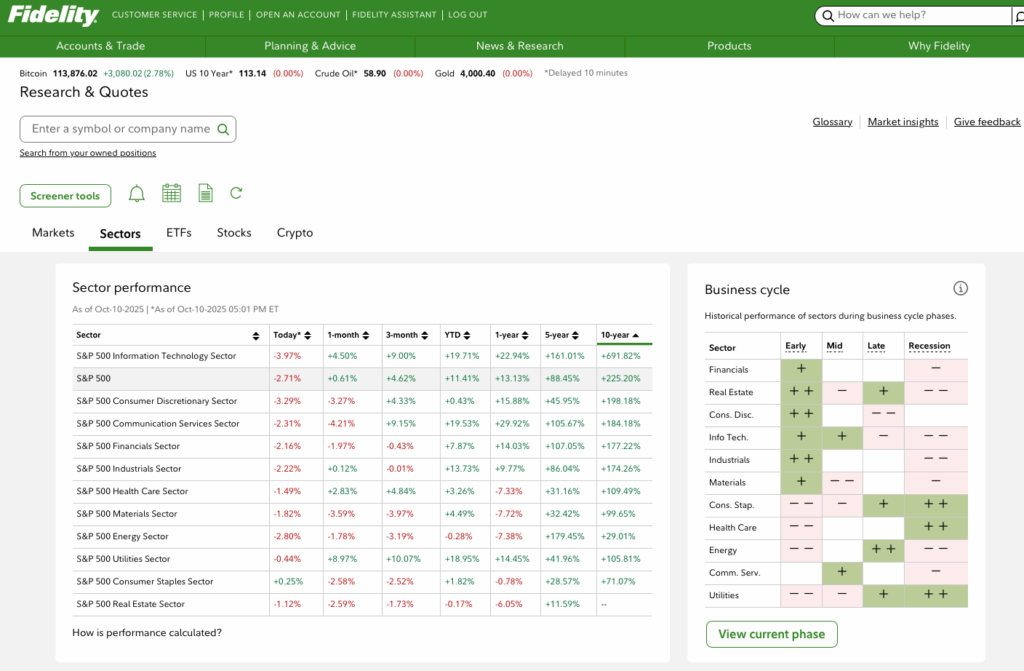Screen dimensions: 1024x671
Task: Click the Fidelity logo
Action: pos(53,15)
